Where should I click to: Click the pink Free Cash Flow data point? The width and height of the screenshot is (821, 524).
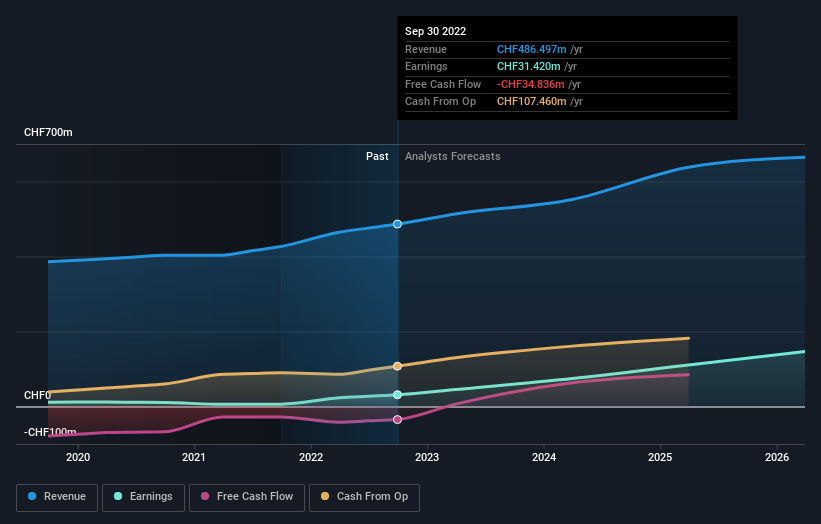397,419
